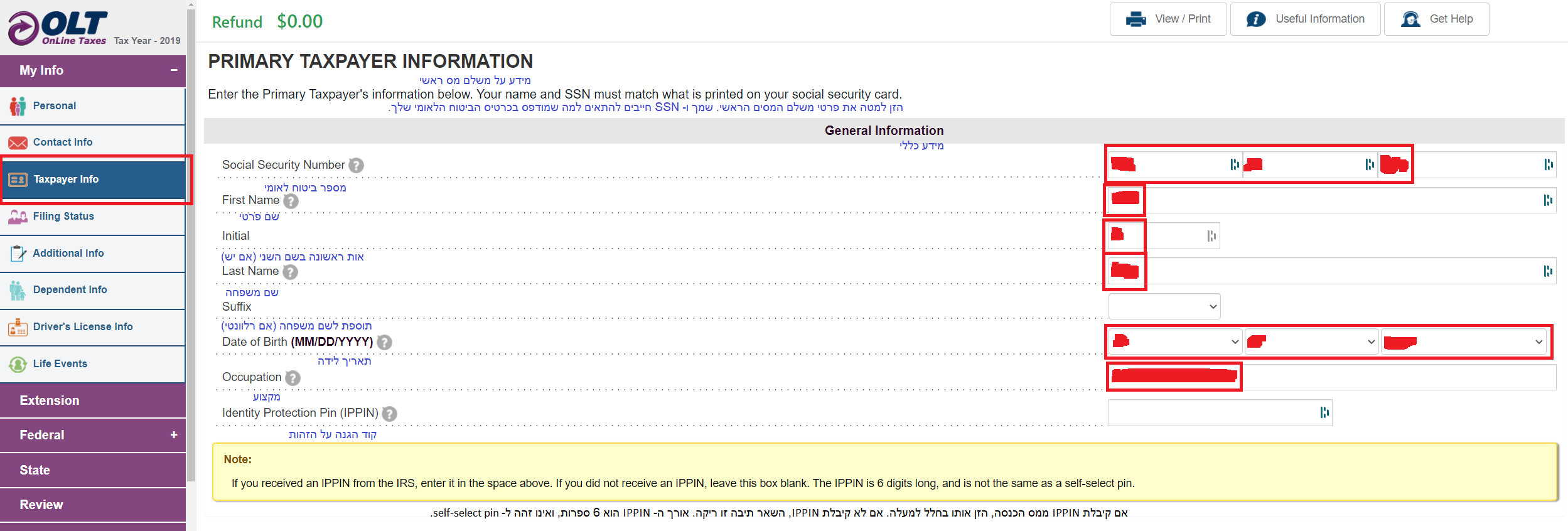Click the Last Name input field

[x=1332, y=271]
